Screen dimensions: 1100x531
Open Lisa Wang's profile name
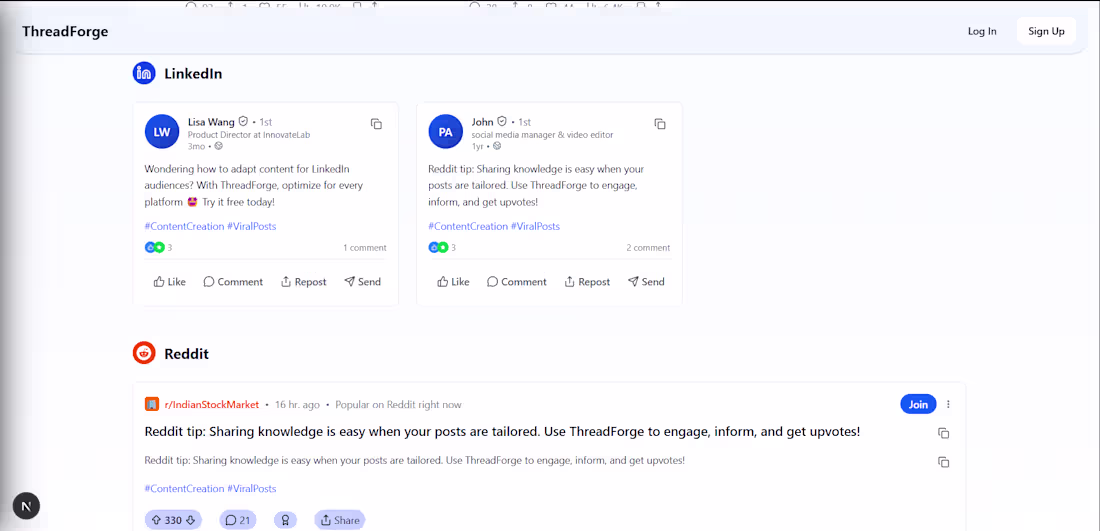click(x=211, y=121)
